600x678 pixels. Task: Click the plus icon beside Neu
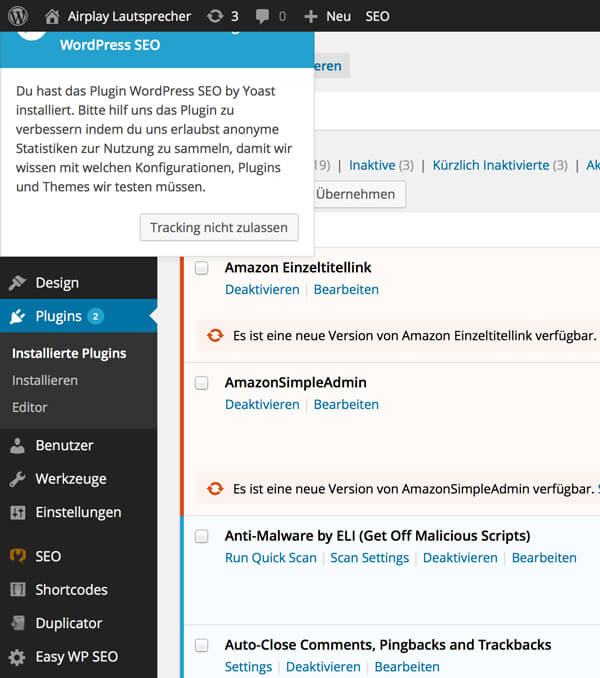pos(310,16)
